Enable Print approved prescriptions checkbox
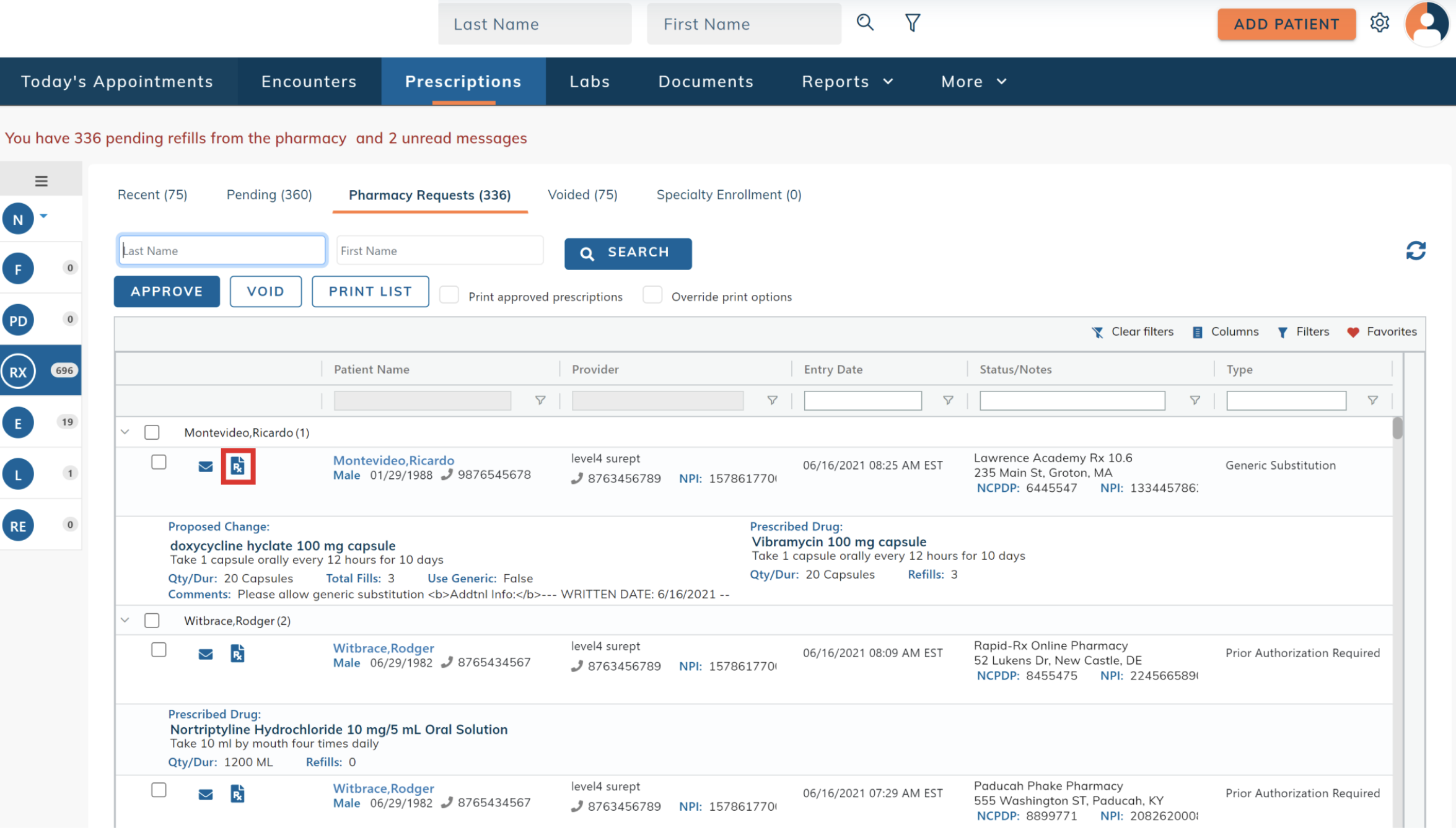 [449, 295]
